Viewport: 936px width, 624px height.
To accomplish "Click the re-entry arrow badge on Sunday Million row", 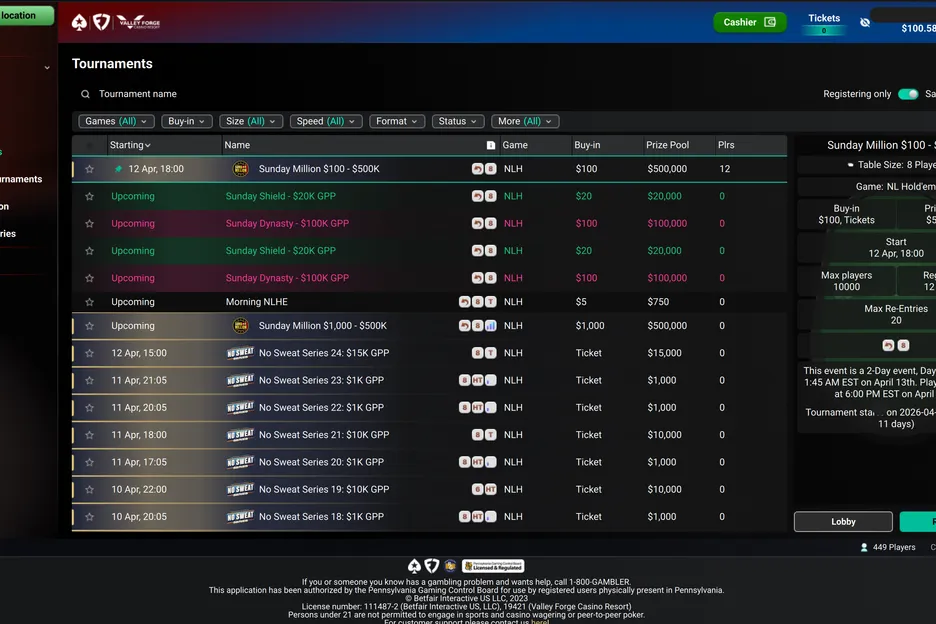I will 478,168.
